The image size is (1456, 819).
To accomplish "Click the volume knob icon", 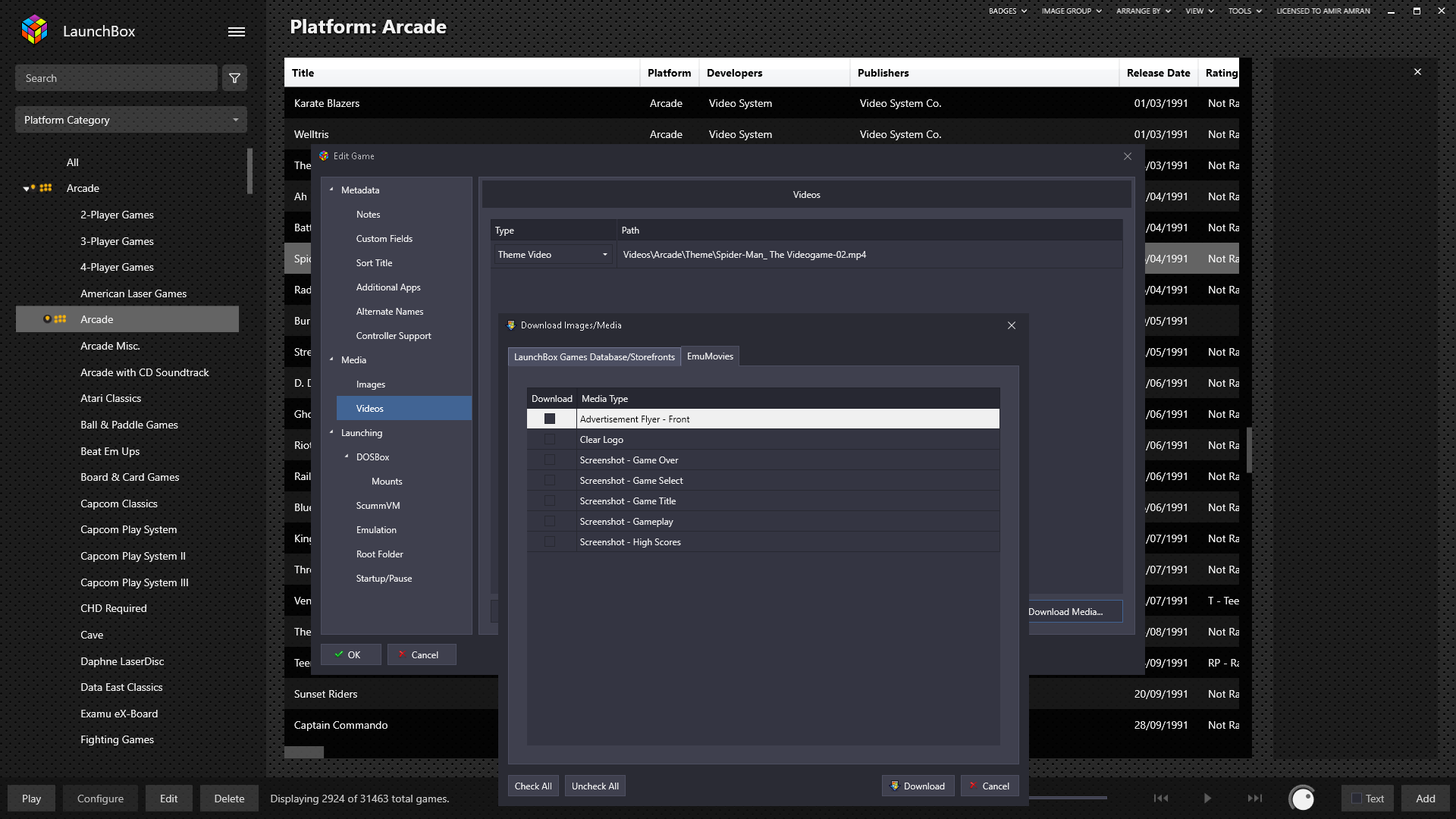I will 1302,798.
